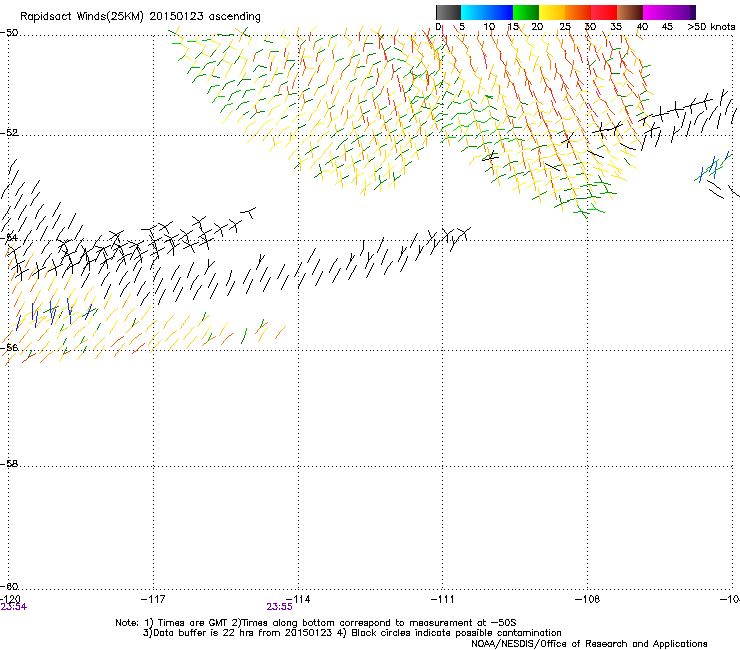Click the legend number '45'
This screenshot has width=740, height=650.
[x=667, y=27]
